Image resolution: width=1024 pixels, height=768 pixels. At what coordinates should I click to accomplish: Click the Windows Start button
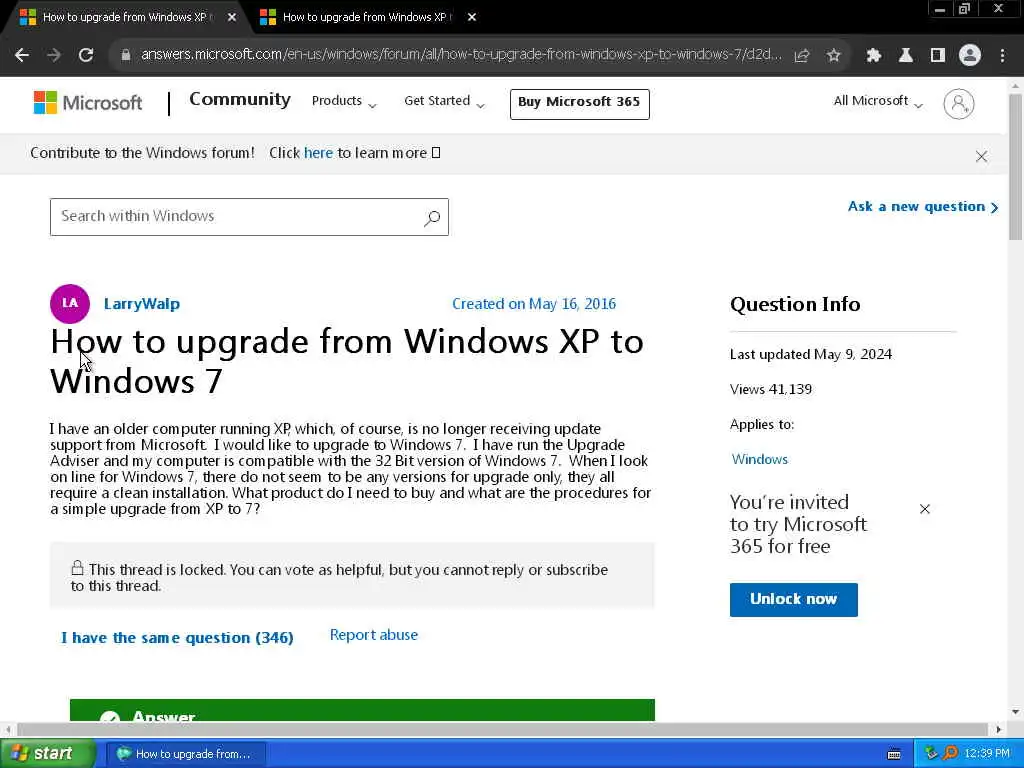click(x=47, y=754)
